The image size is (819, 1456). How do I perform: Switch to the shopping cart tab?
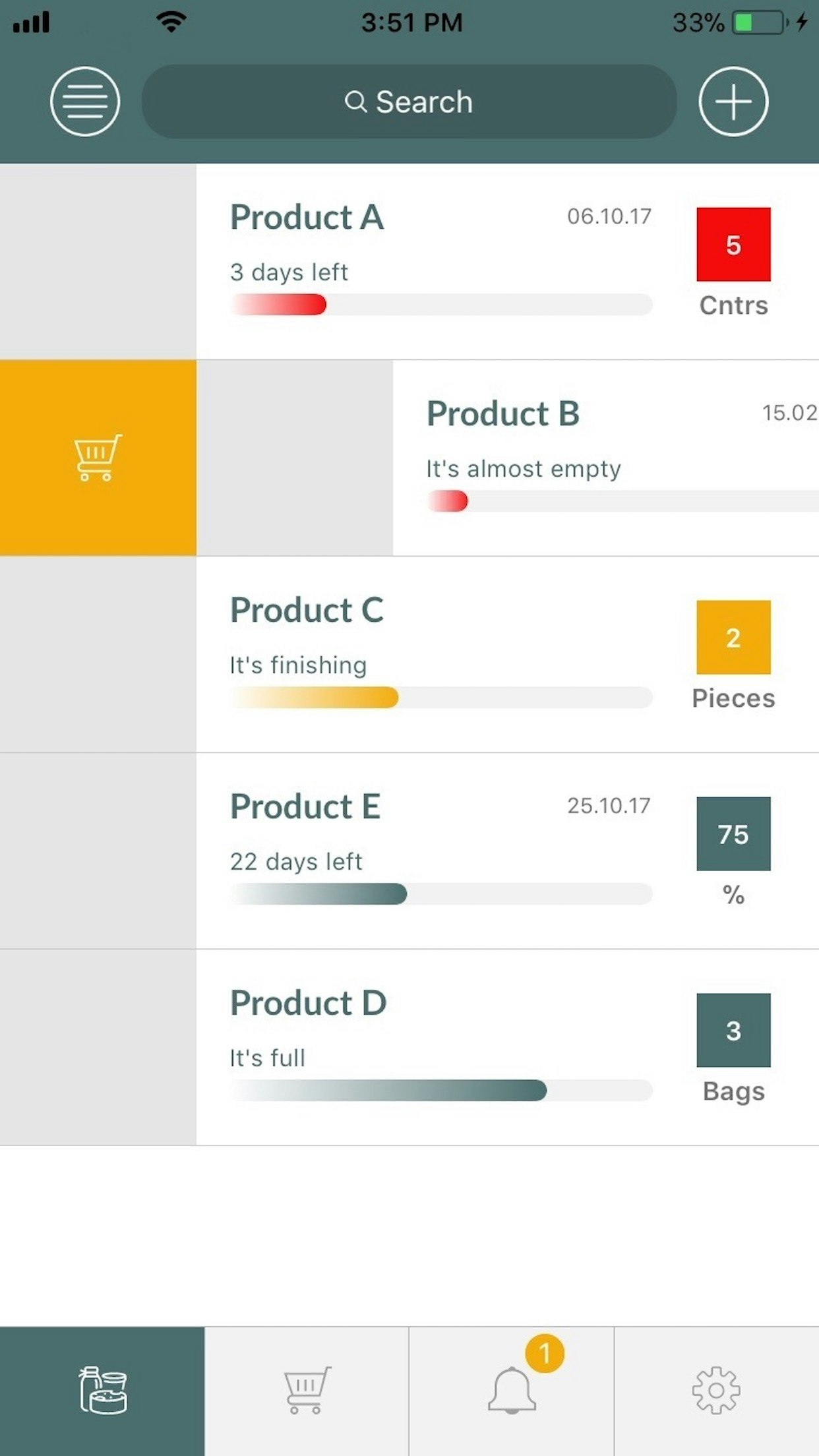[x=307, y=1391]
